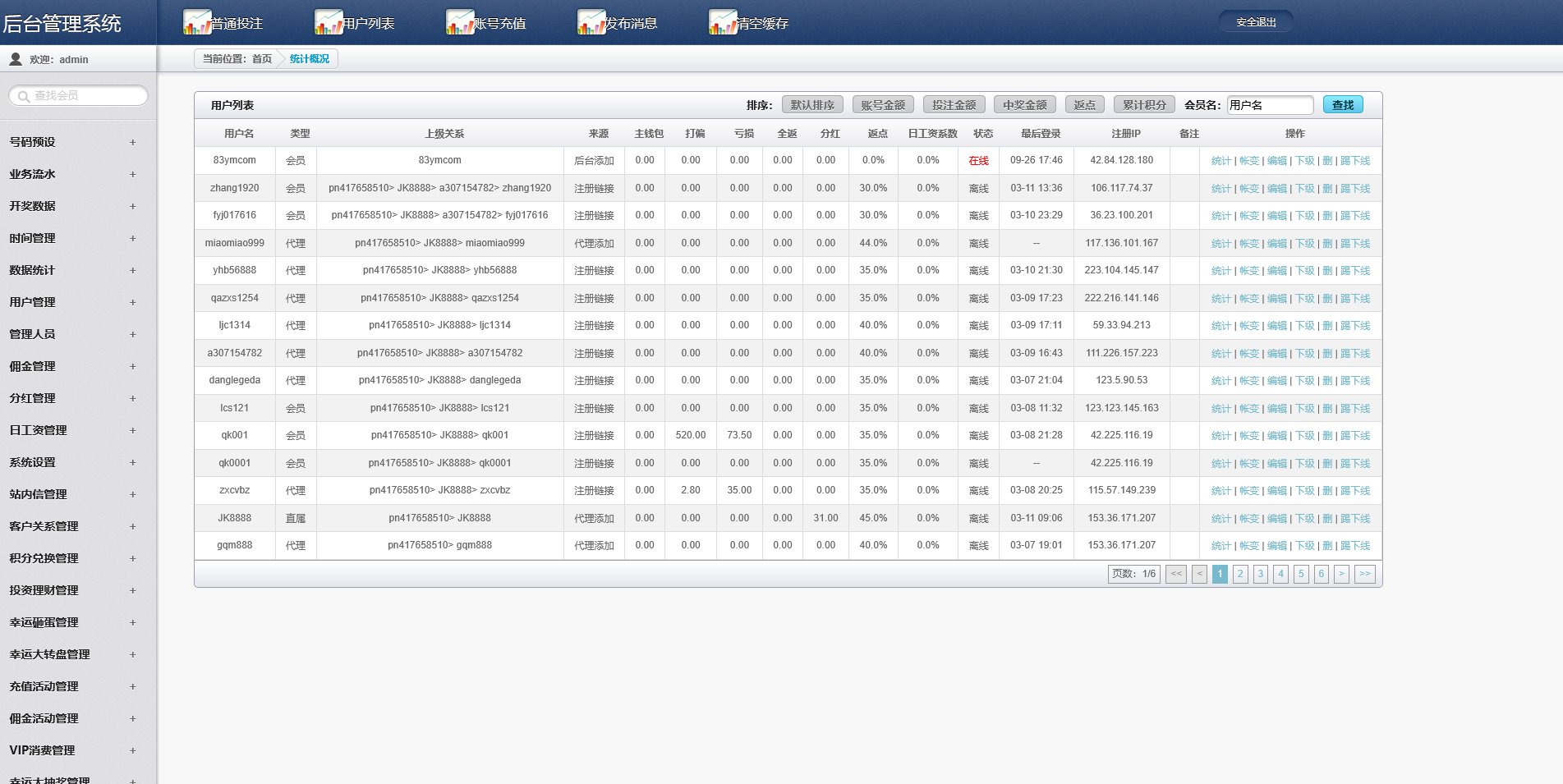
Task: Open the 用户列表 chart icon
Action: (329, 22)
